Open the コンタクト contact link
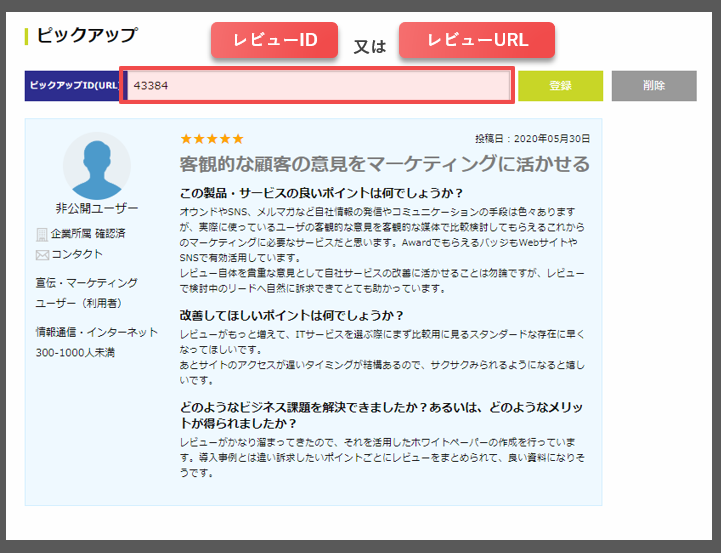The image size is (721, 553). point(77,254)
